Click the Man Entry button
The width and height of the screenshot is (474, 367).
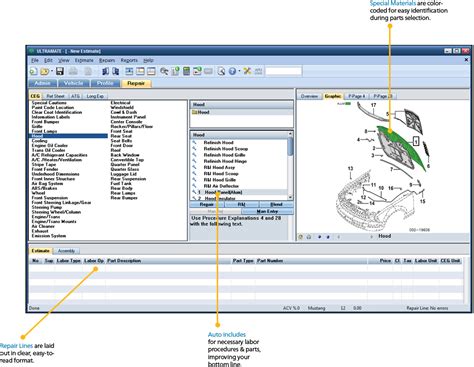click(267, 211)
